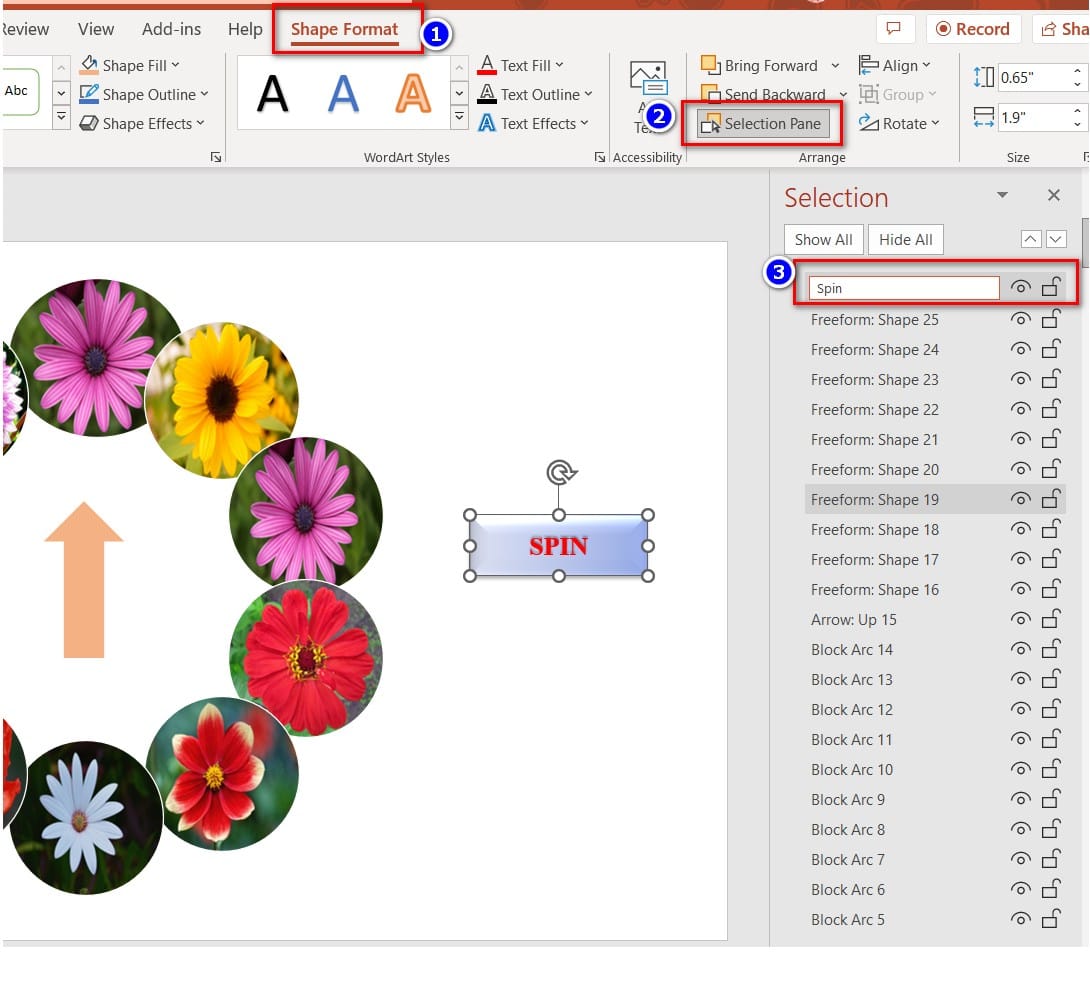Click the Shape Outline pen icon

click(89, 94)
